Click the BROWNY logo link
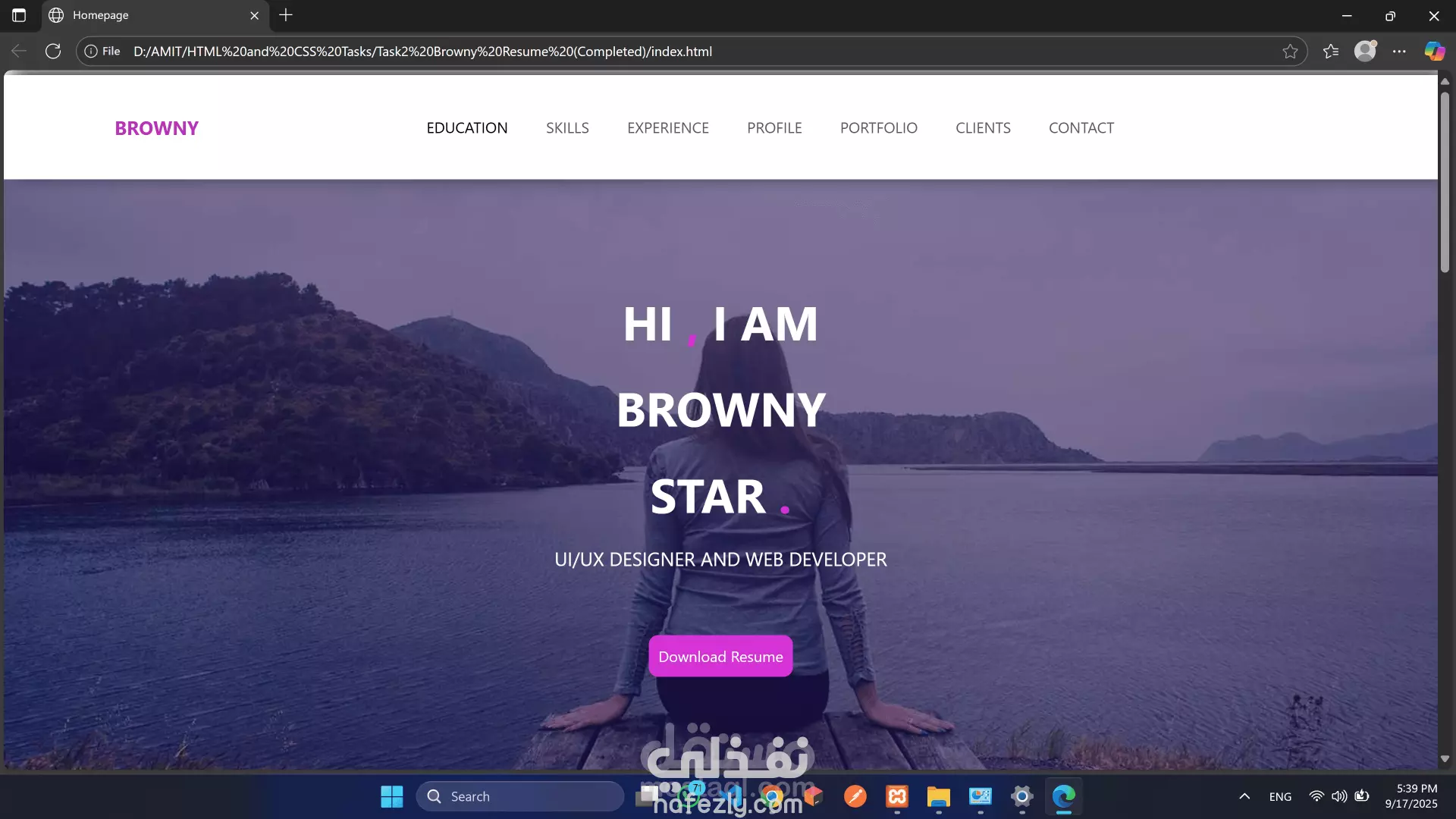This screenshot has height=819, width=1456. 156,128
